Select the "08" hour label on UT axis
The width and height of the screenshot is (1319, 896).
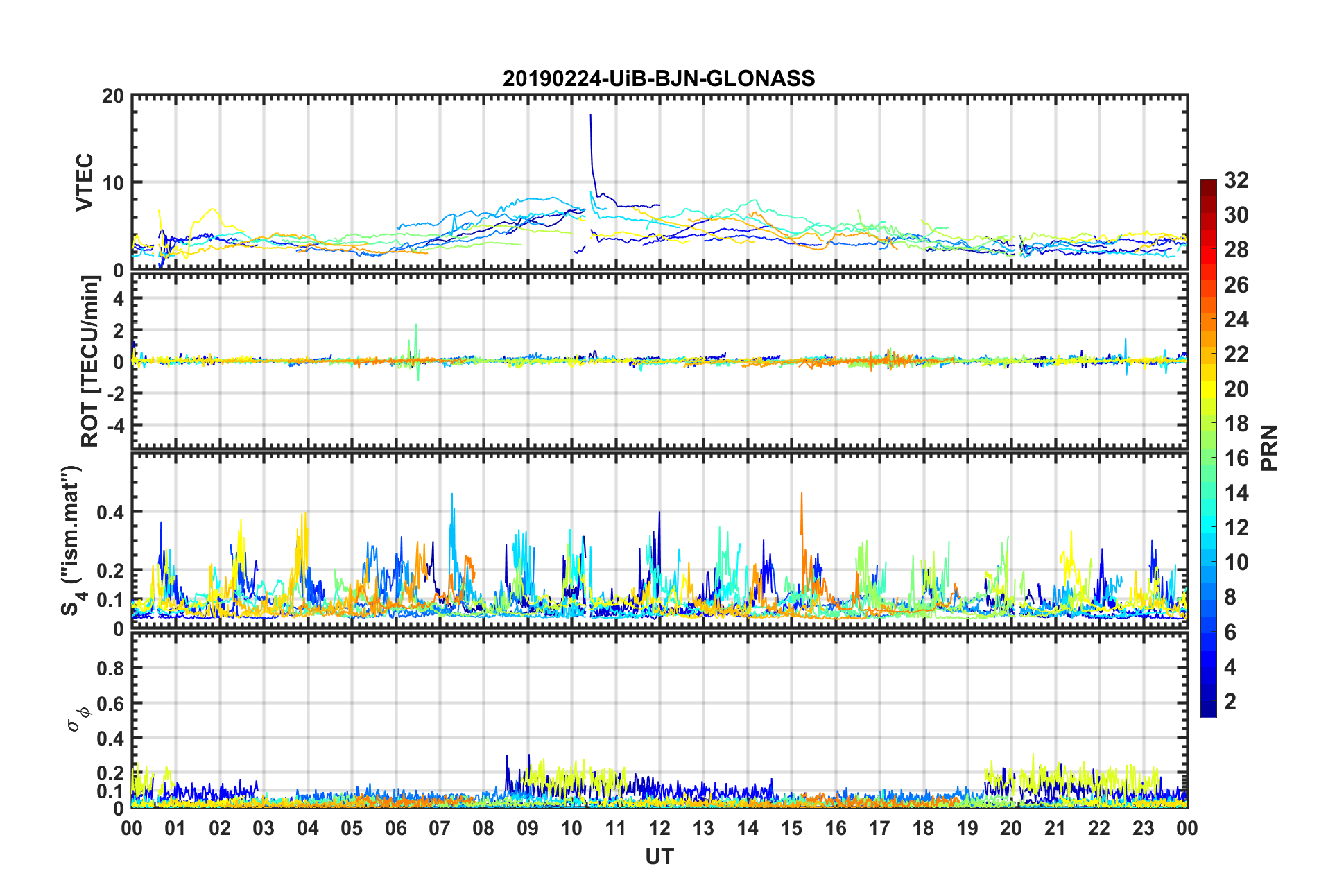pyautogui.click(x=483, y=828)
